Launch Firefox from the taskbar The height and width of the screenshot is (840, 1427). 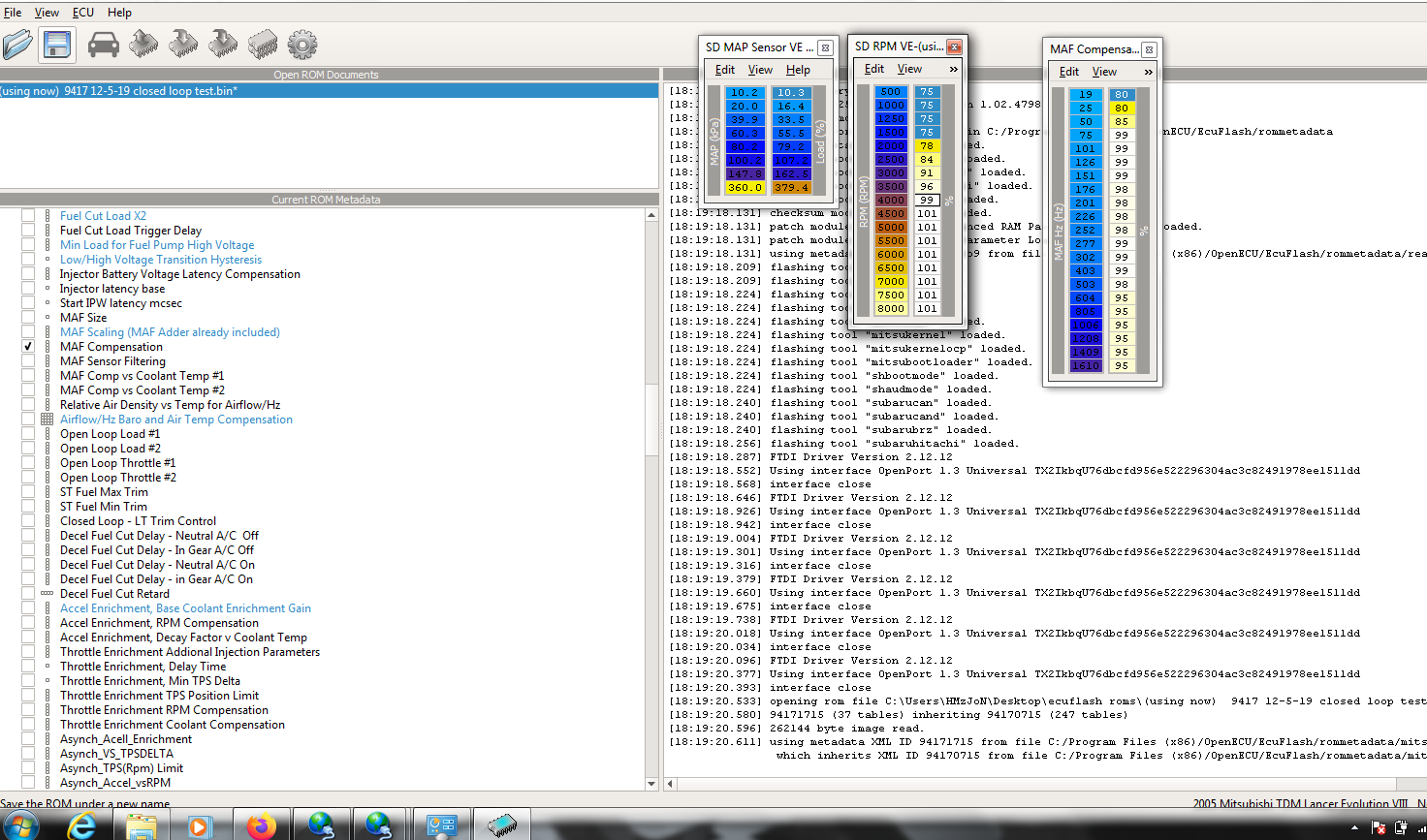261,825
